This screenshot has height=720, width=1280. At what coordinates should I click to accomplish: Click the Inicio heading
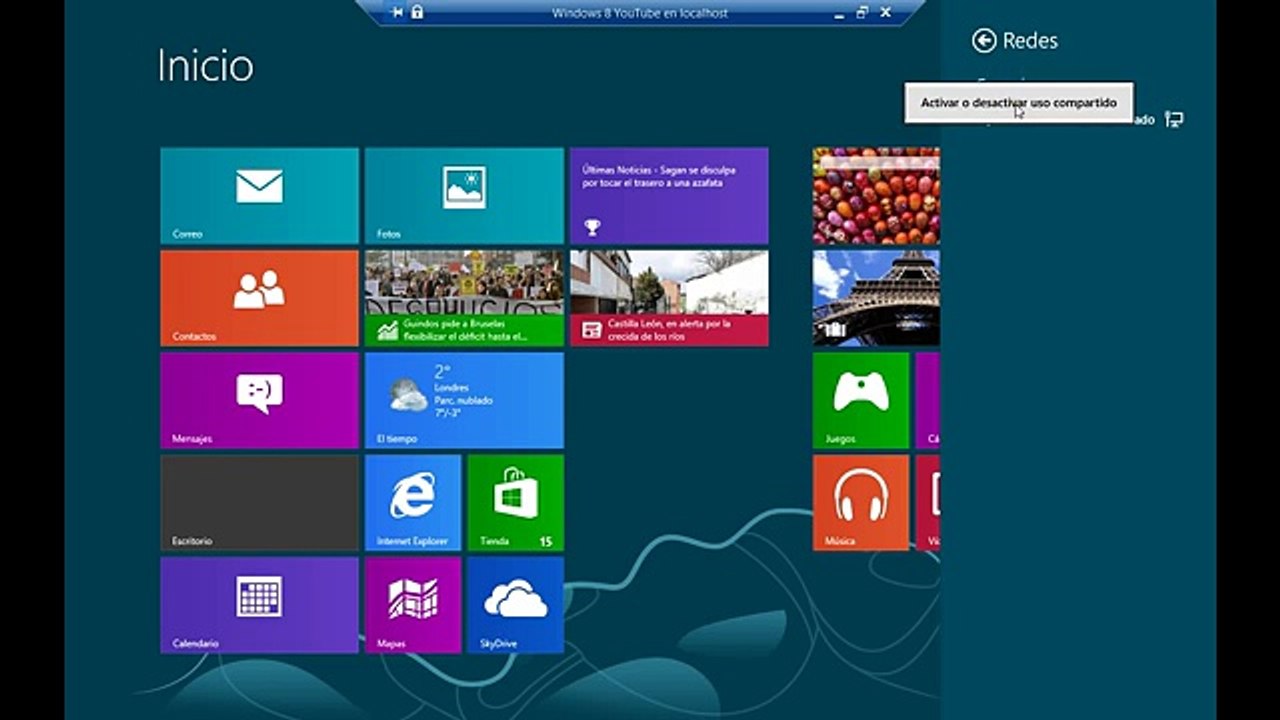[206, 66]
